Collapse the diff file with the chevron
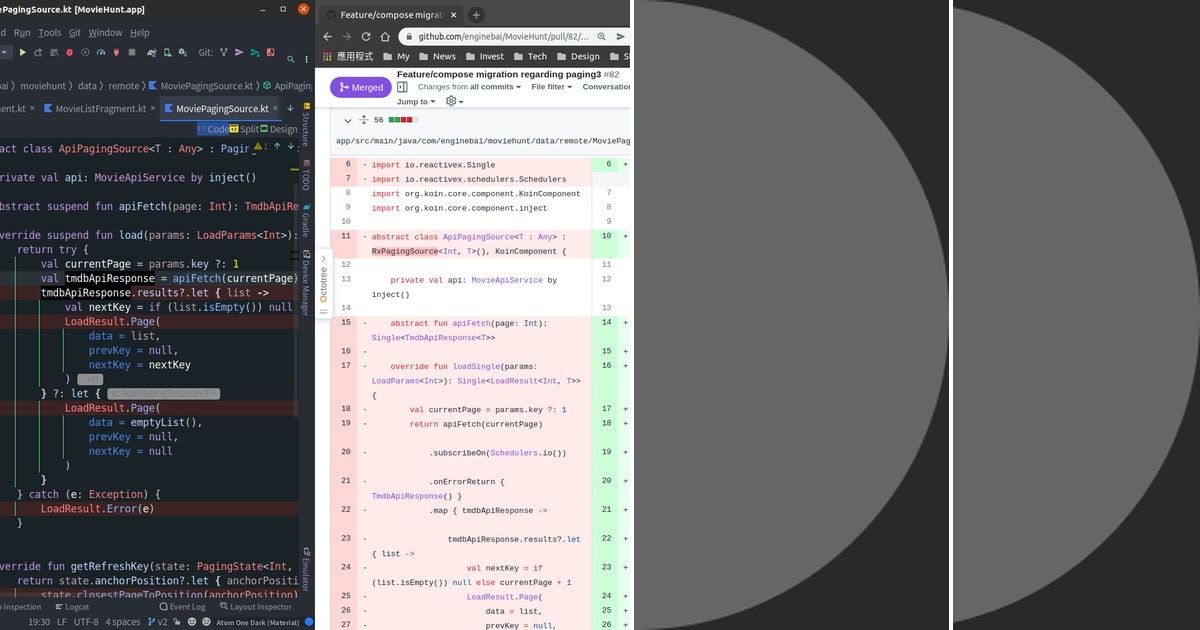Screen dimensions: 1200x630 [349, 119]
